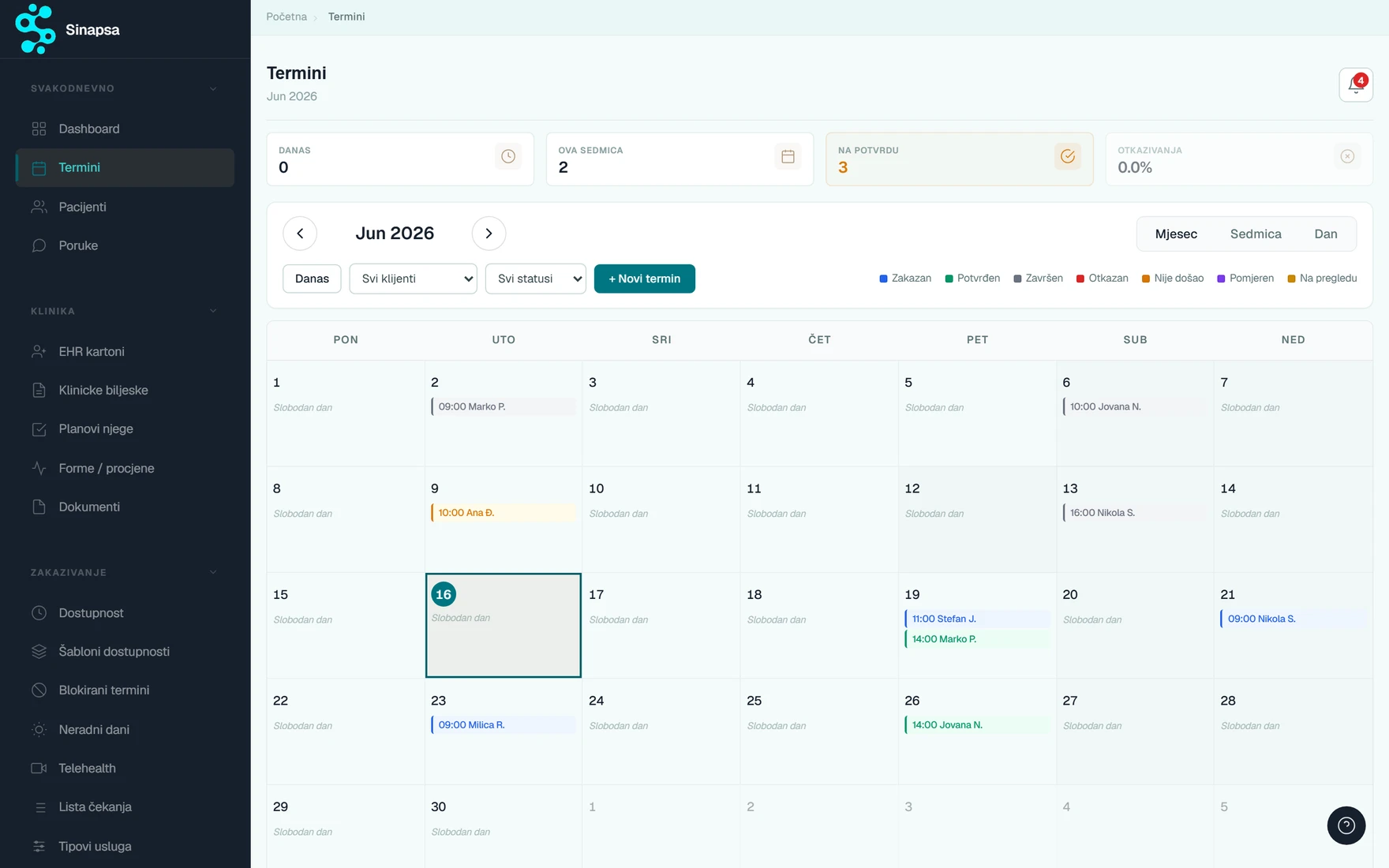The image size is (1389, 868).
Task: Open appointment 16:00 Nikola S.
Action: [x=1135, y=513]
